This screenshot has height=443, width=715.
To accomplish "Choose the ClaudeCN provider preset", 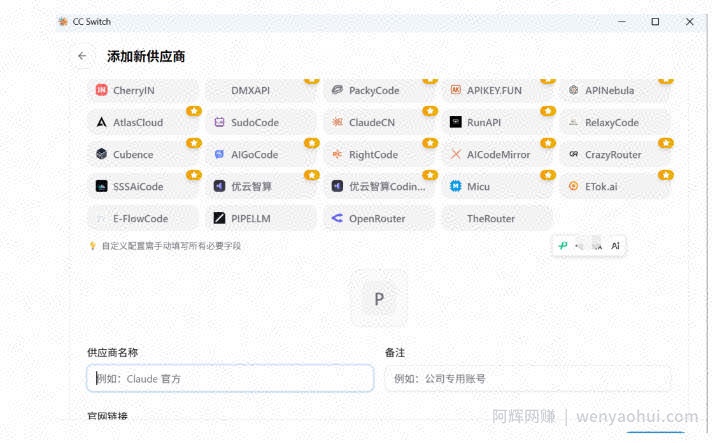I will pos(379,122).
